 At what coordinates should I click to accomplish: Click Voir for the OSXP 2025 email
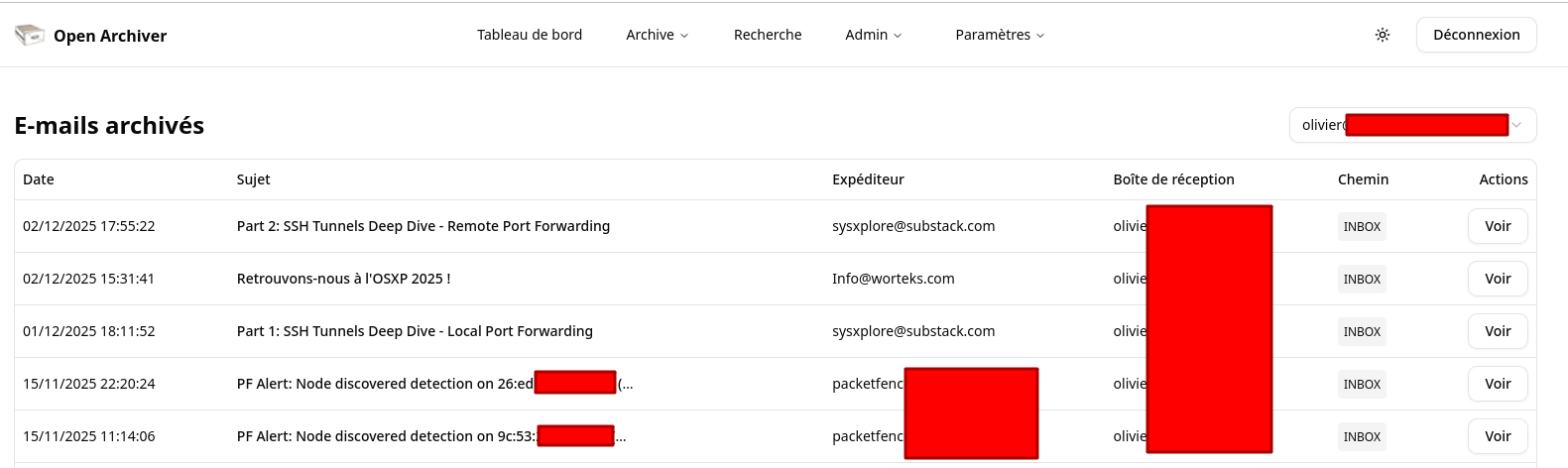[x=1498, y=279]
